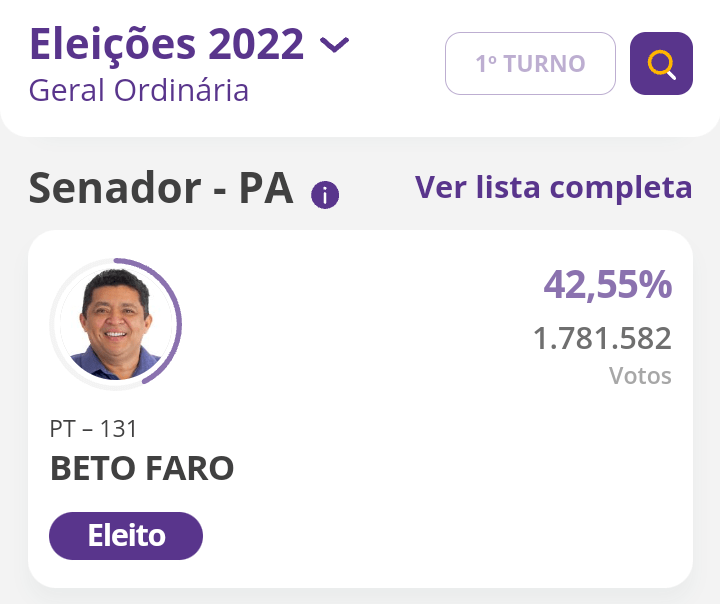
Task: Click the Votos label under the count
Action: (640, 377)
